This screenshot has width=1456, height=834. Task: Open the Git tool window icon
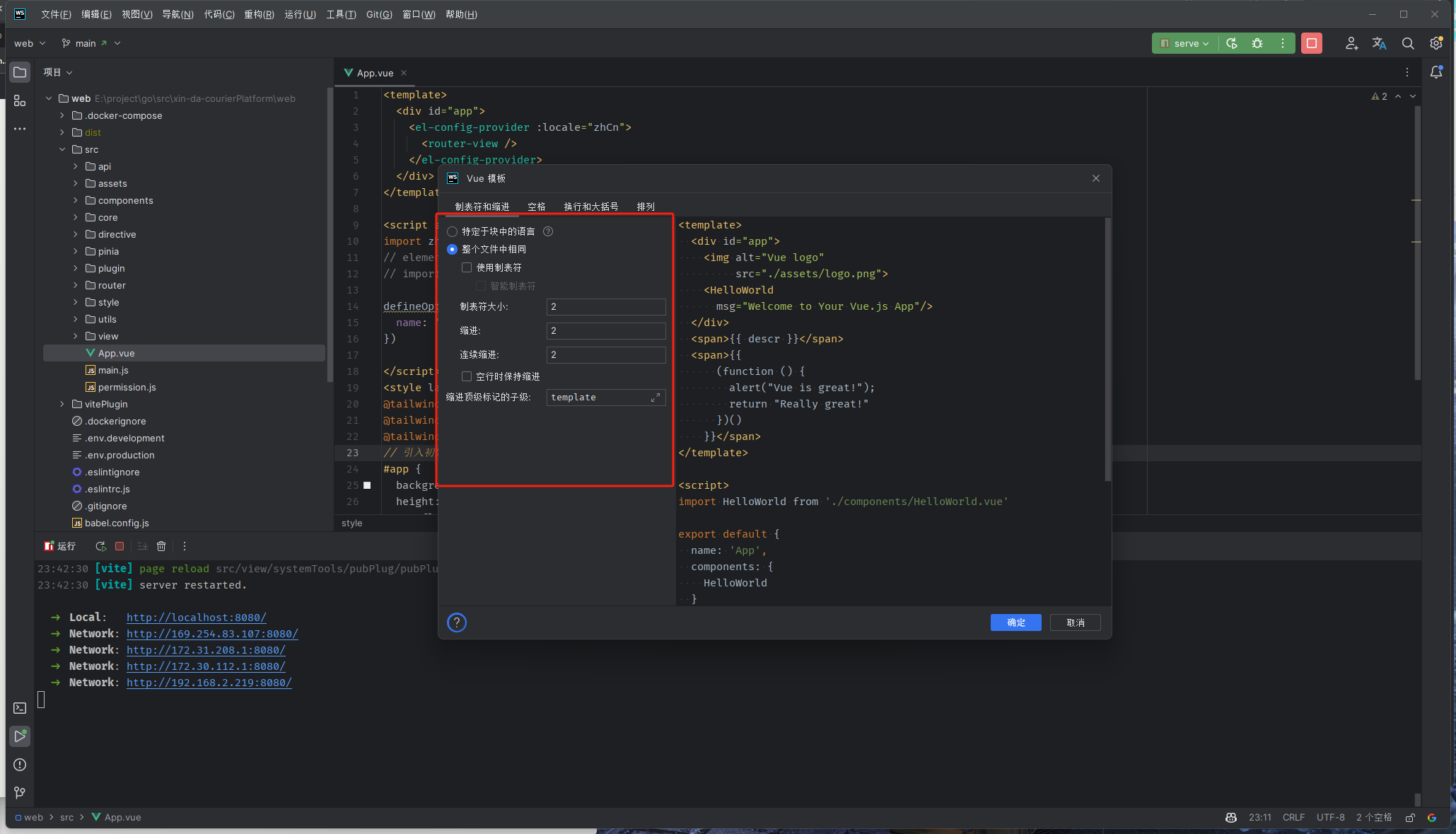20,793
